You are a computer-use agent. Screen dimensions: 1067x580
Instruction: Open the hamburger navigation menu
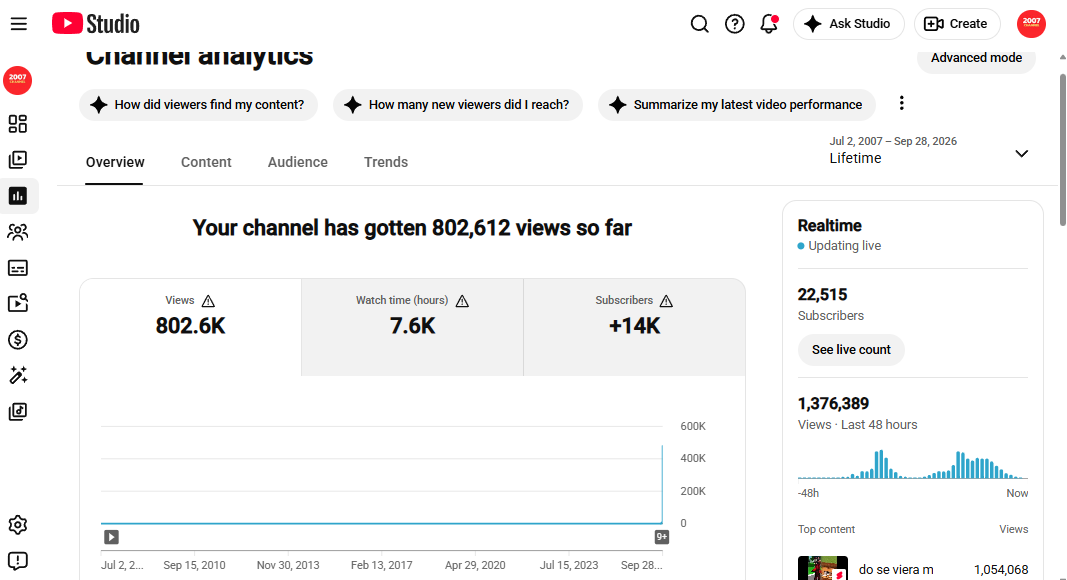tap(19, 24)
